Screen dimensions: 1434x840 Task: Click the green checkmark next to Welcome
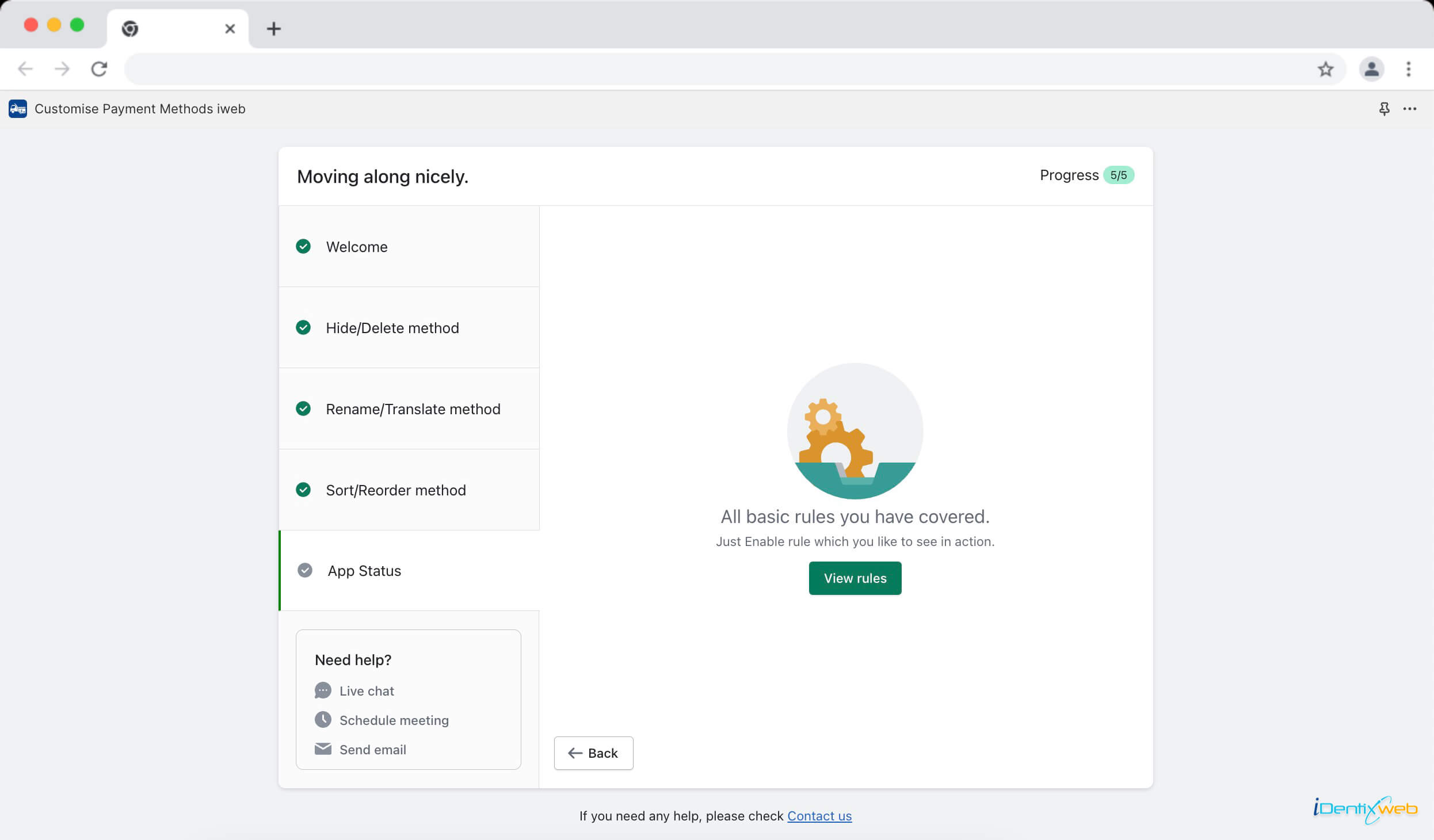(x=303, y=246)
